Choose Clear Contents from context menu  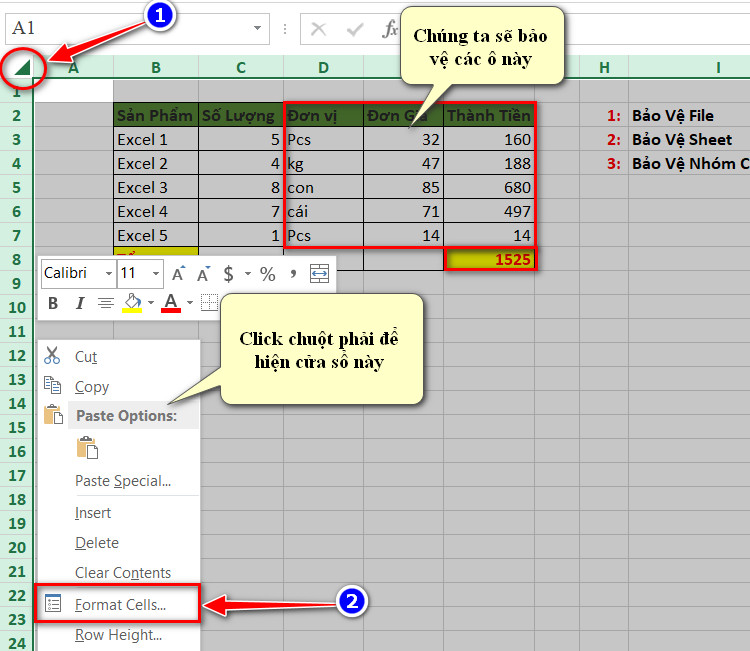[x=119, y=572]
